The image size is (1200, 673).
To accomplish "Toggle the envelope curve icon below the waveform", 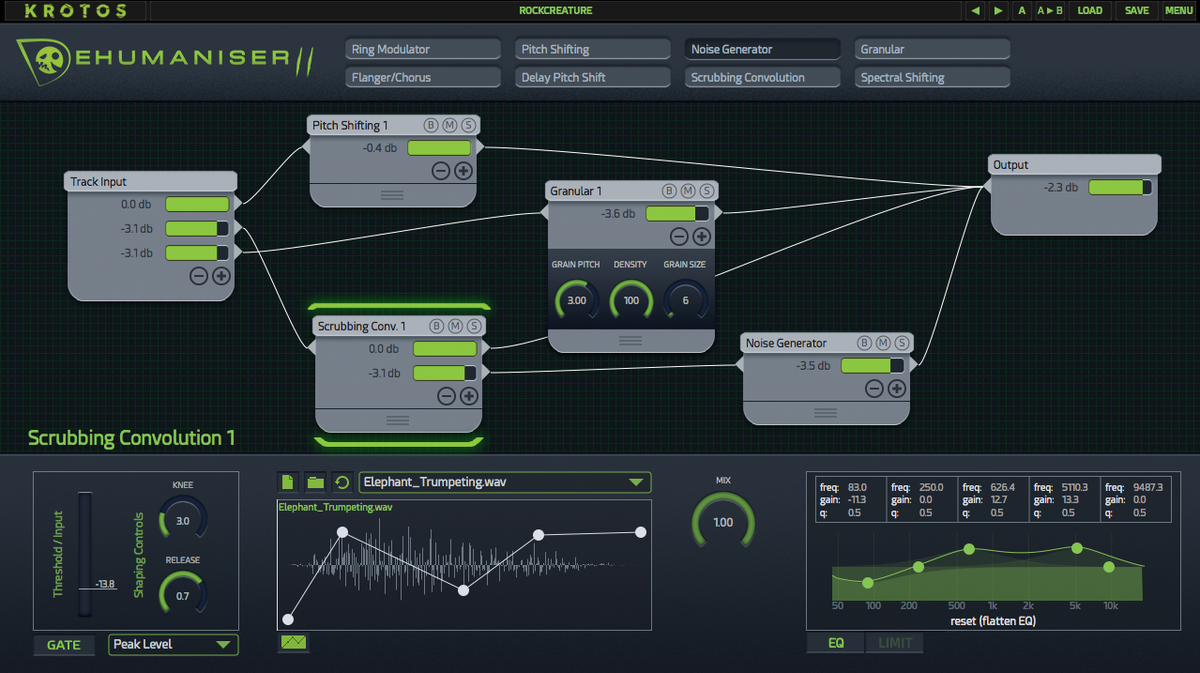I will tap(293, 642).
